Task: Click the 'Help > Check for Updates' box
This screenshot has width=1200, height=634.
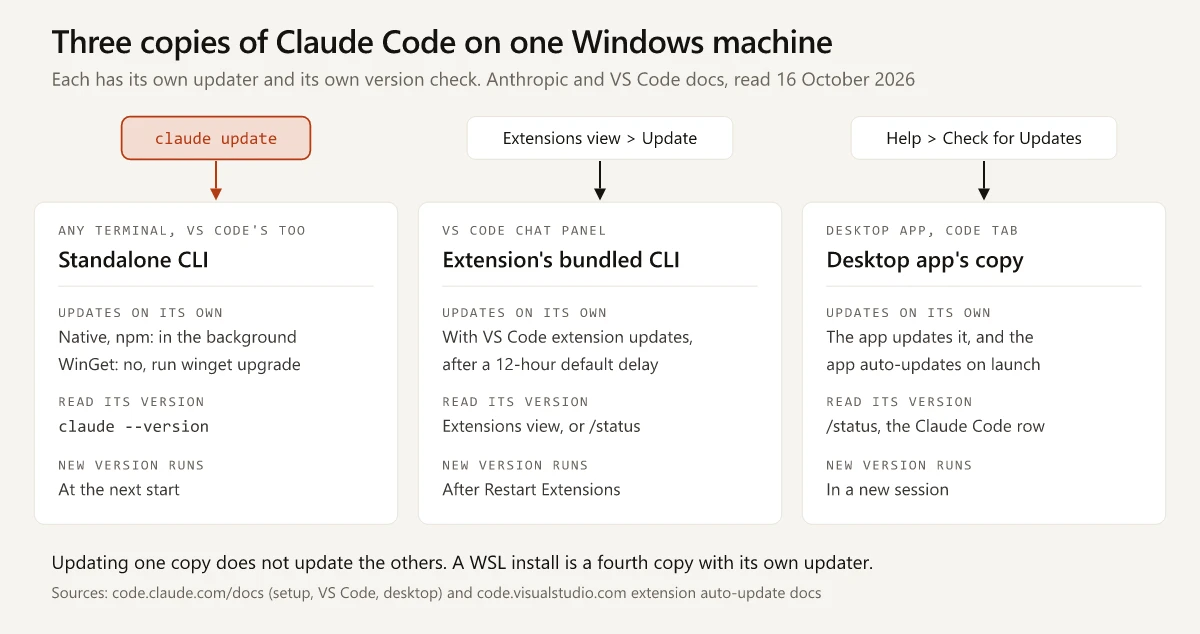Action: point(984,138)
